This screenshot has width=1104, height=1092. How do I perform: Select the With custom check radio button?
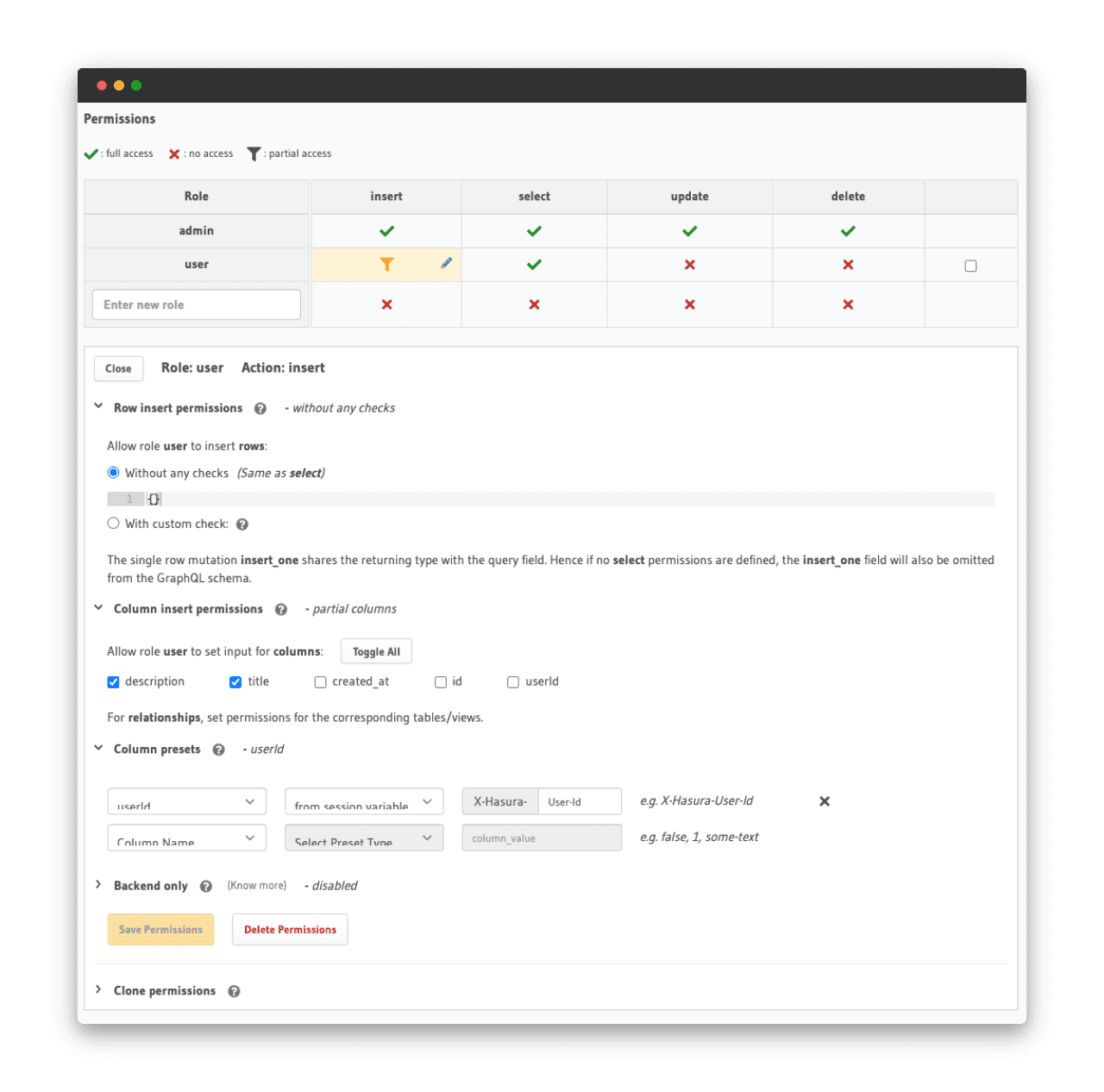coord(113,524)
